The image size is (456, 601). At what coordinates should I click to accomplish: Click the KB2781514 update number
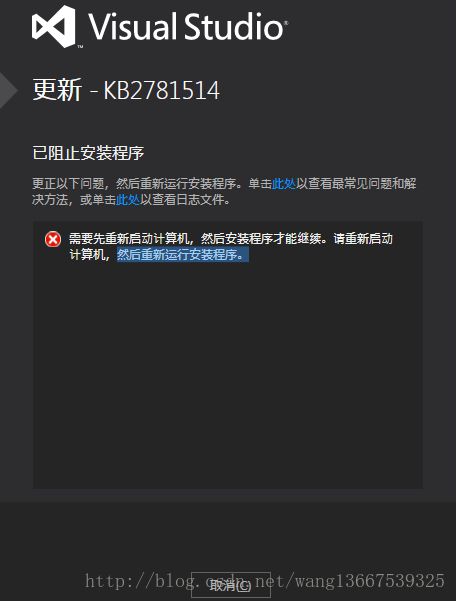coord(161,90)
